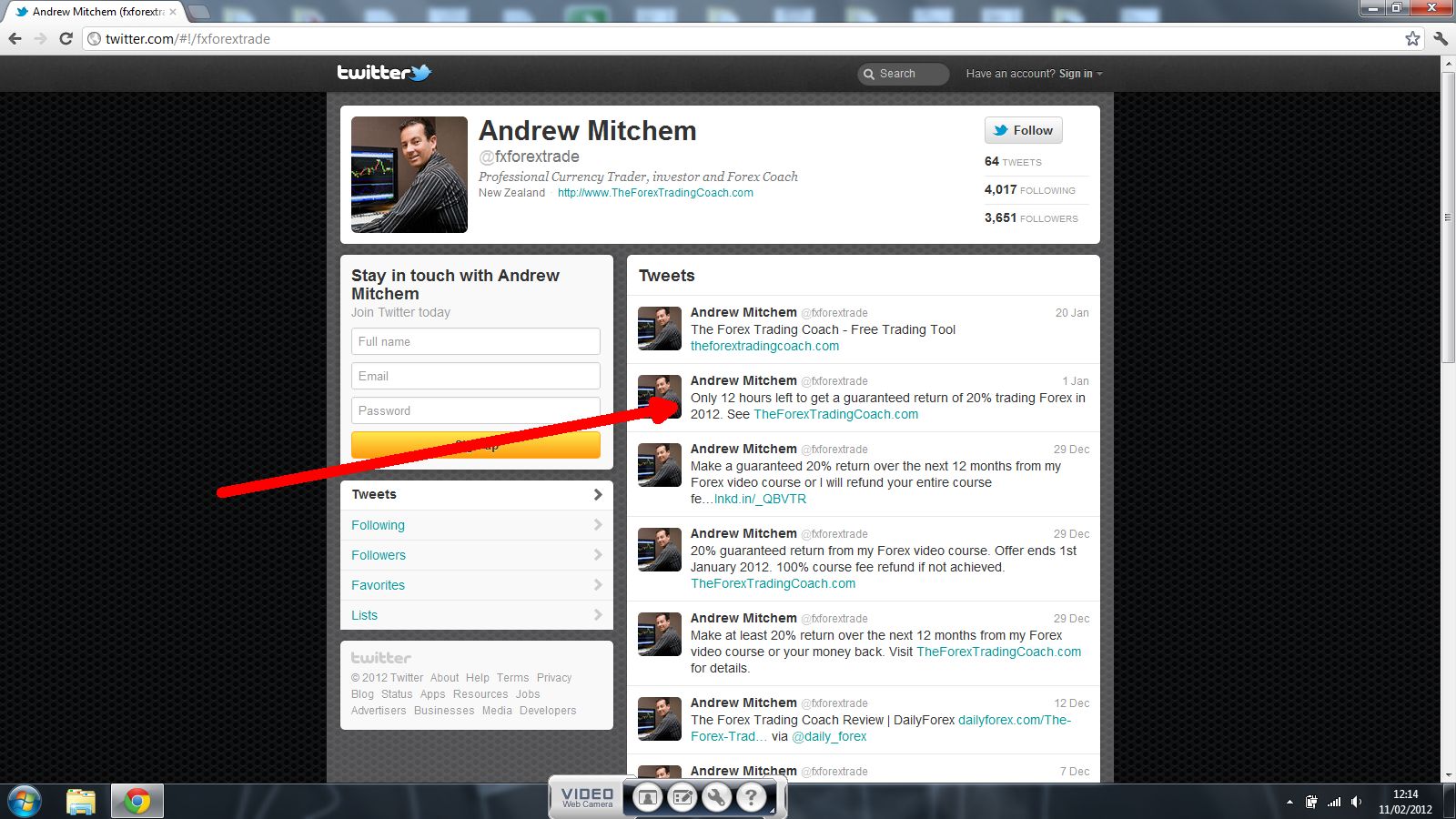Open lnkd.in/_QBVTR link in tweet
Image resolution: width=1456 pixels, height=819 pixels.
click(760, 499)
